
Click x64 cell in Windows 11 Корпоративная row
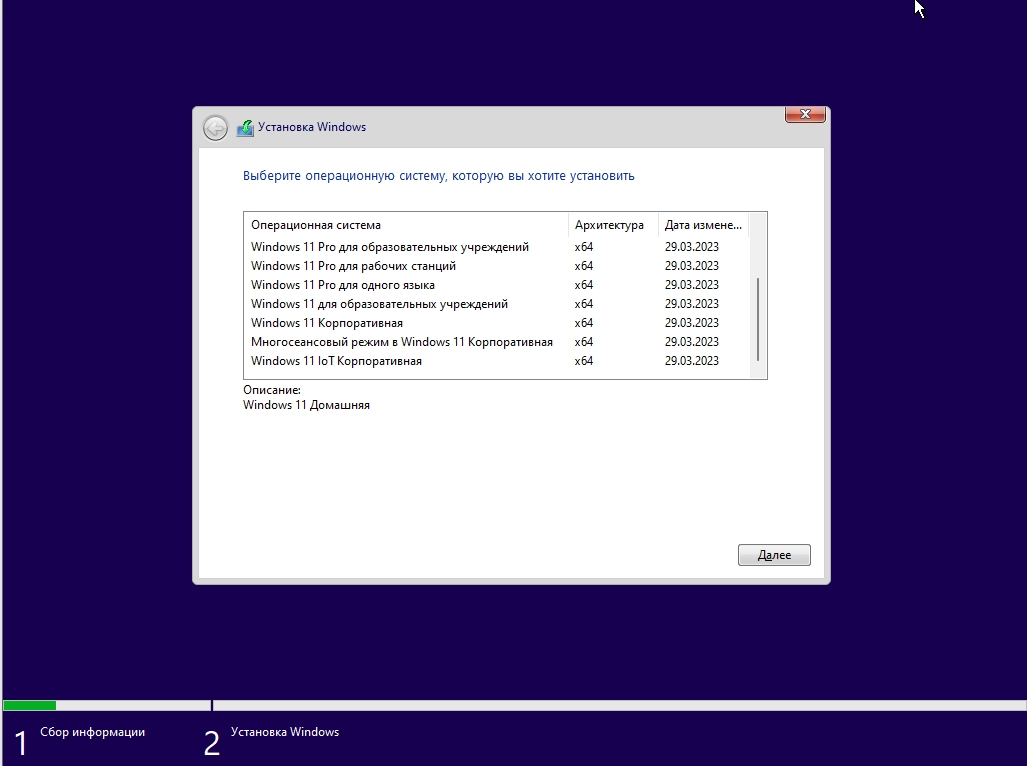click(584, 323)
